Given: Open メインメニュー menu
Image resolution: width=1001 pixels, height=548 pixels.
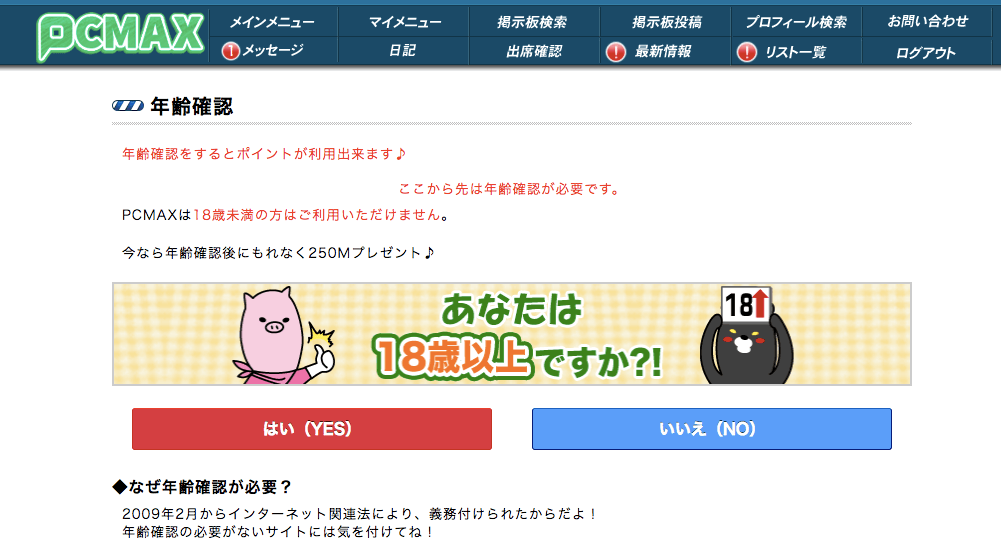Looking at the screenshot, I should pyautogui.click(x=272, y=22).
